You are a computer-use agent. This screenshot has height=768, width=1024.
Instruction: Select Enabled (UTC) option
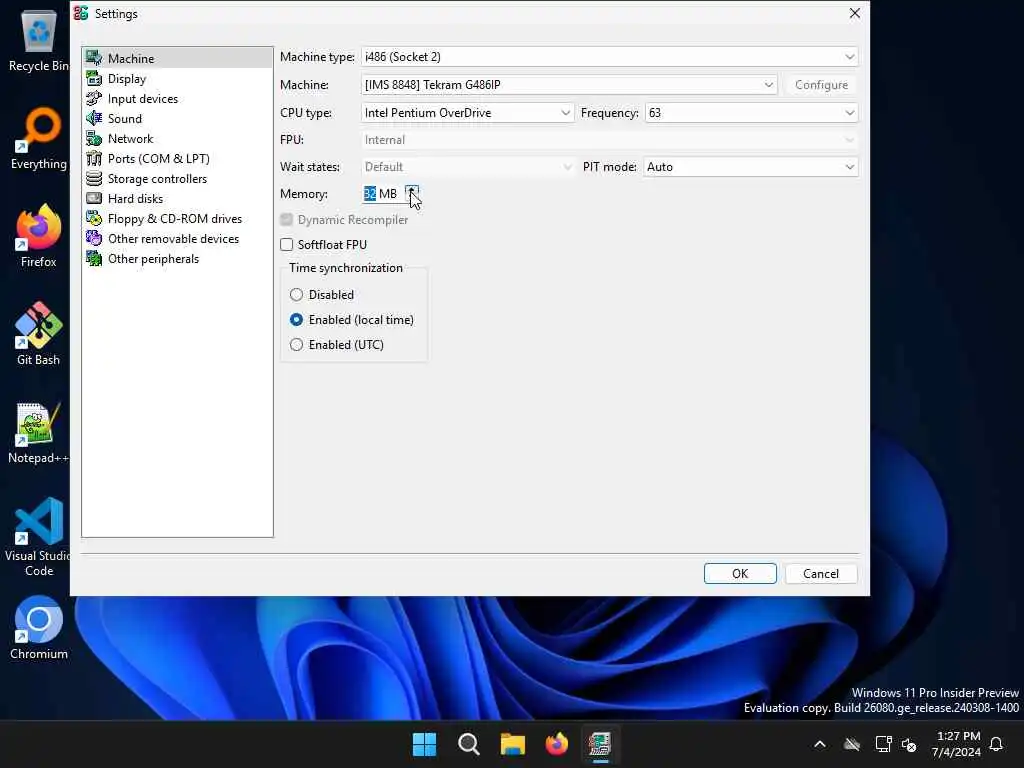[296, 344]
